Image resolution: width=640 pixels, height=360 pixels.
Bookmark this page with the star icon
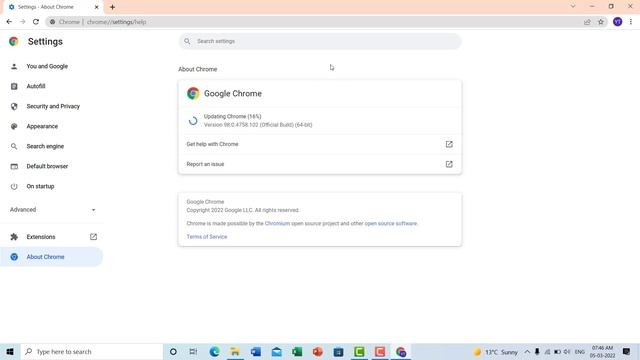click(x=601, y=22)
